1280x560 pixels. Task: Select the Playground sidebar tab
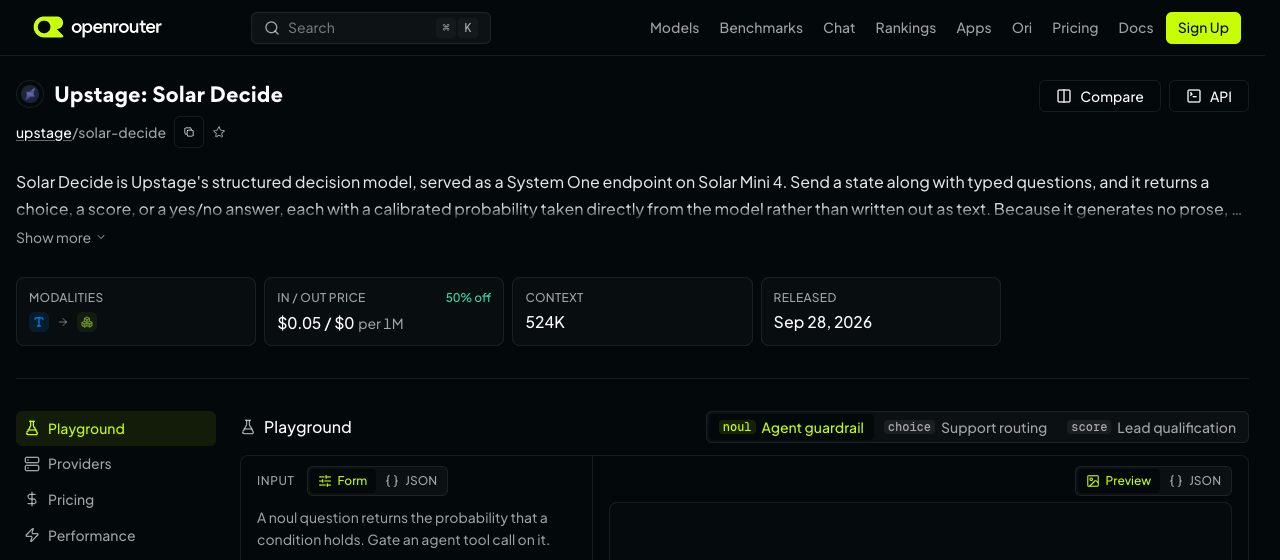[116, 428]
